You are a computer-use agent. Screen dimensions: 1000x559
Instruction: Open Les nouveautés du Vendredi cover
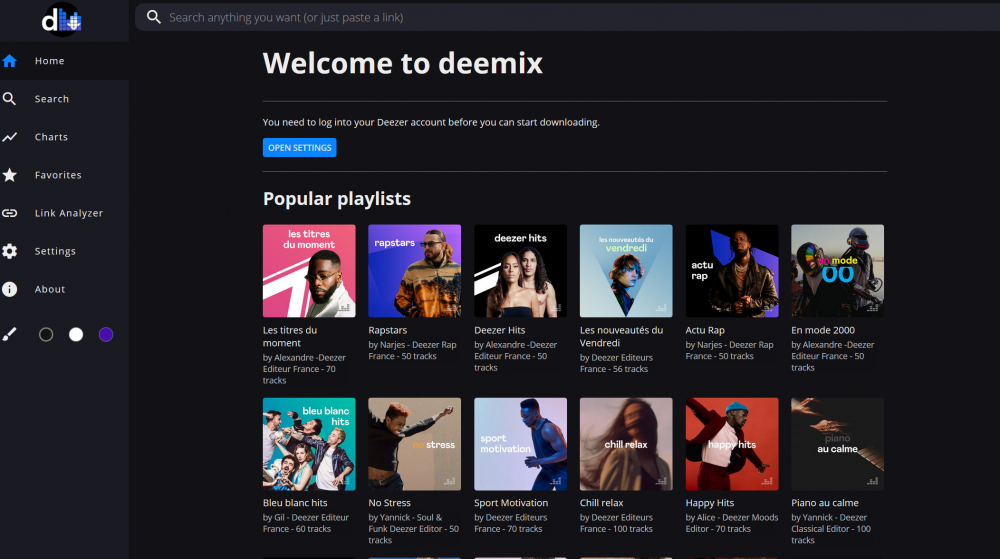626,271
